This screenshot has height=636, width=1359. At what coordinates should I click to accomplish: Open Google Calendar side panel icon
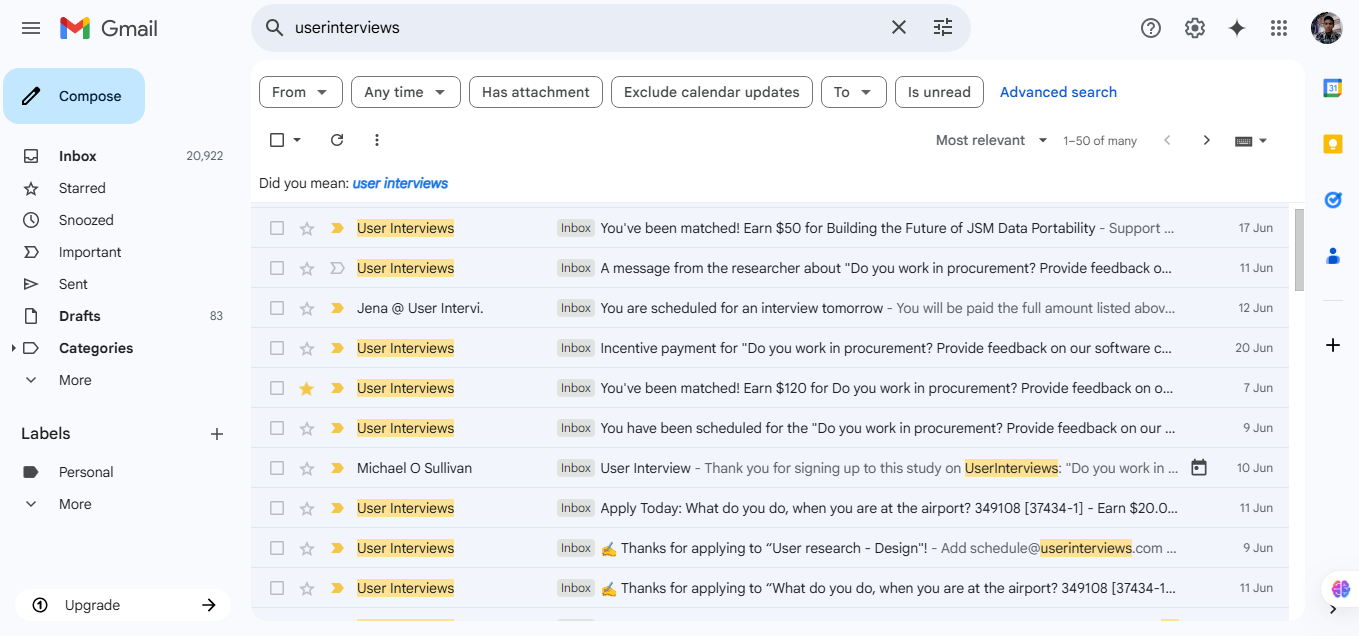click(1332, 88)
